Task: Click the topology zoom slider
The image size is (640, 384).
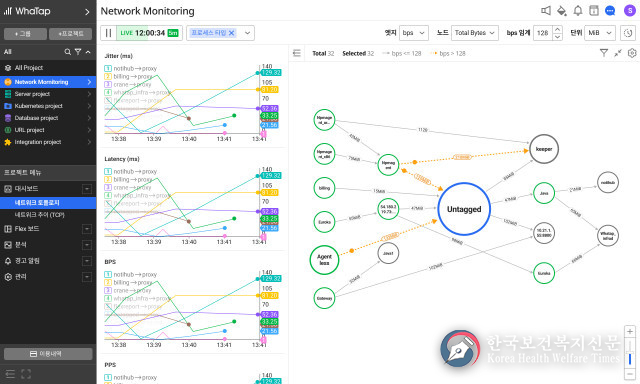Action: click(630, 350)
